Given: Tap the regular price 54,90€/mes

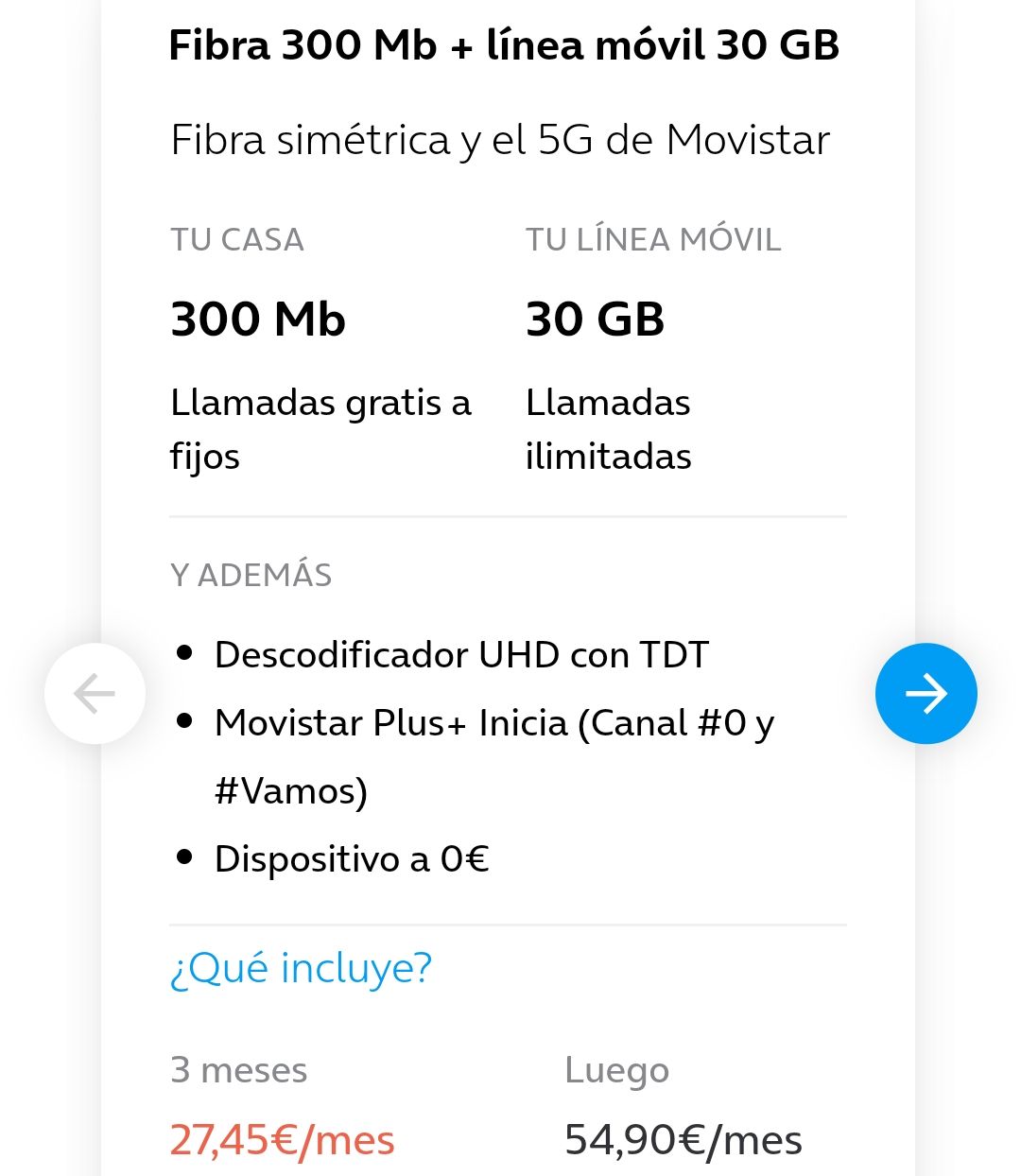Looking at the screenshot, I should click(683, 1140).
